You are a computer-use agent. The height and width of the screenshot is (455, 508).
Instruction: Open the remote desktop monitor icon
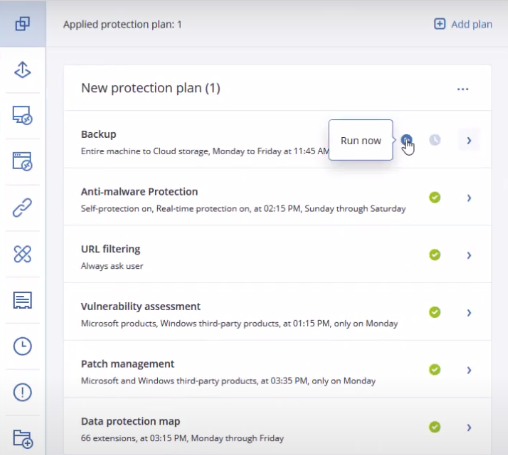tap(22, 115)
